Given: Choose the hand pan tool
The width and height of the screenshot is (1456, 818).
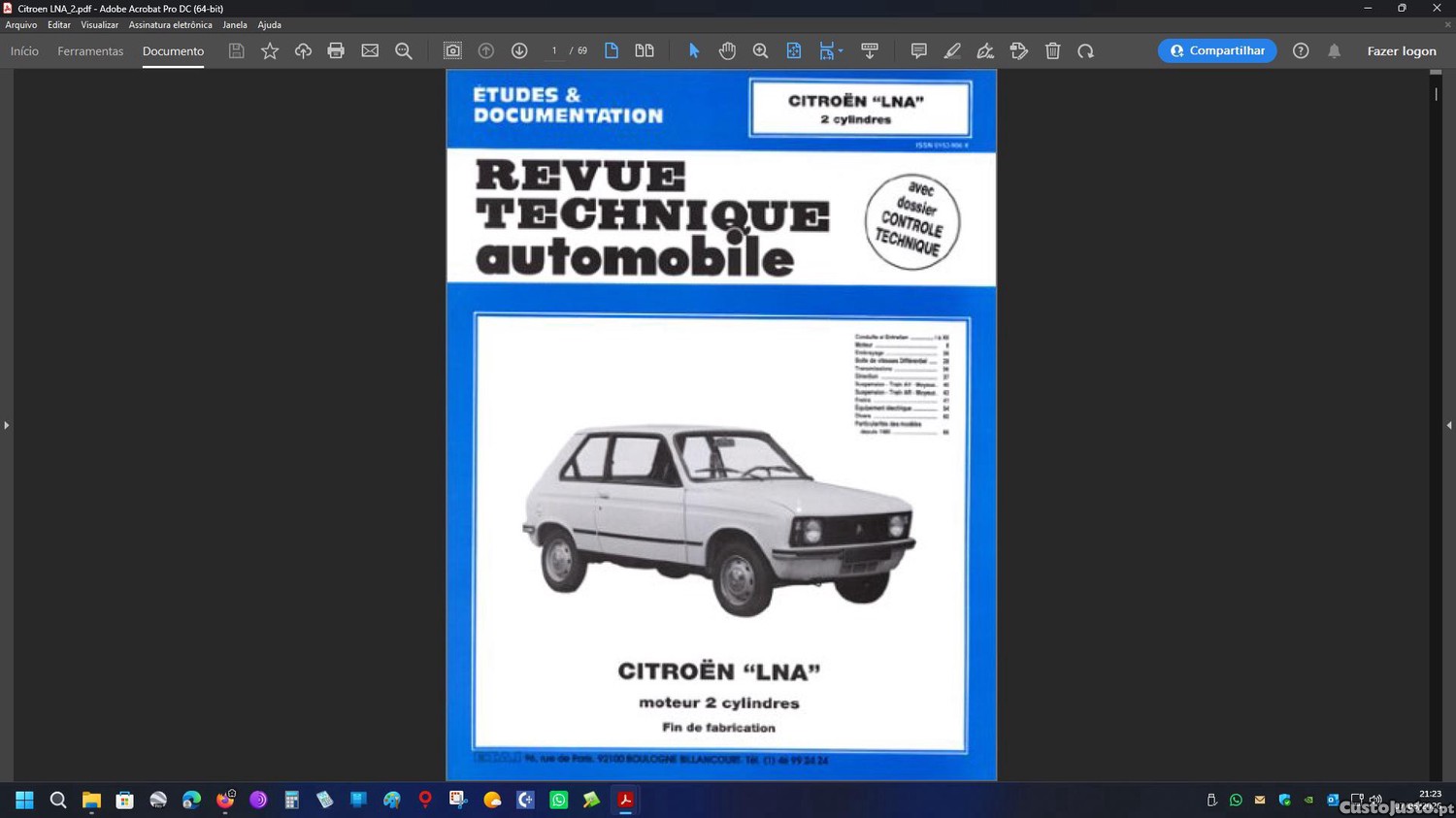Looking at the screenshot, I should coord(727,50).
